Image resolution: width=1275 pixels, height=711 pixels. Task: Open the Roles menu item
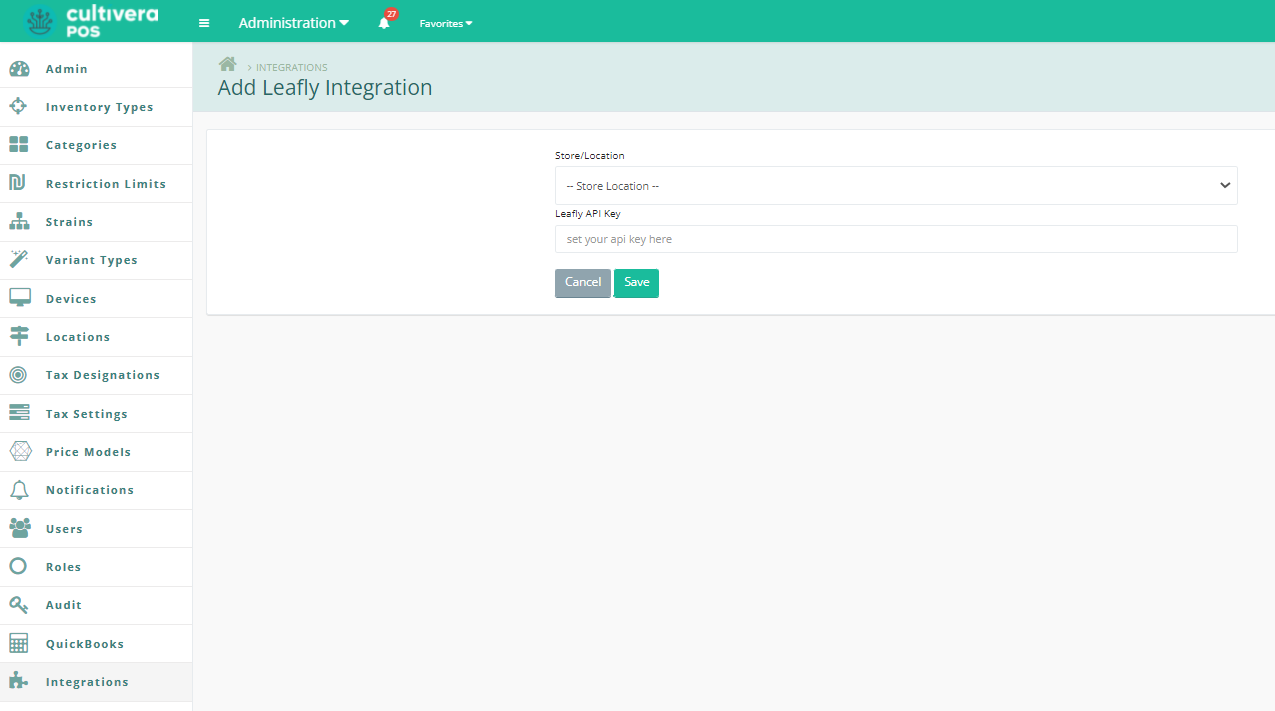(96, 567)
